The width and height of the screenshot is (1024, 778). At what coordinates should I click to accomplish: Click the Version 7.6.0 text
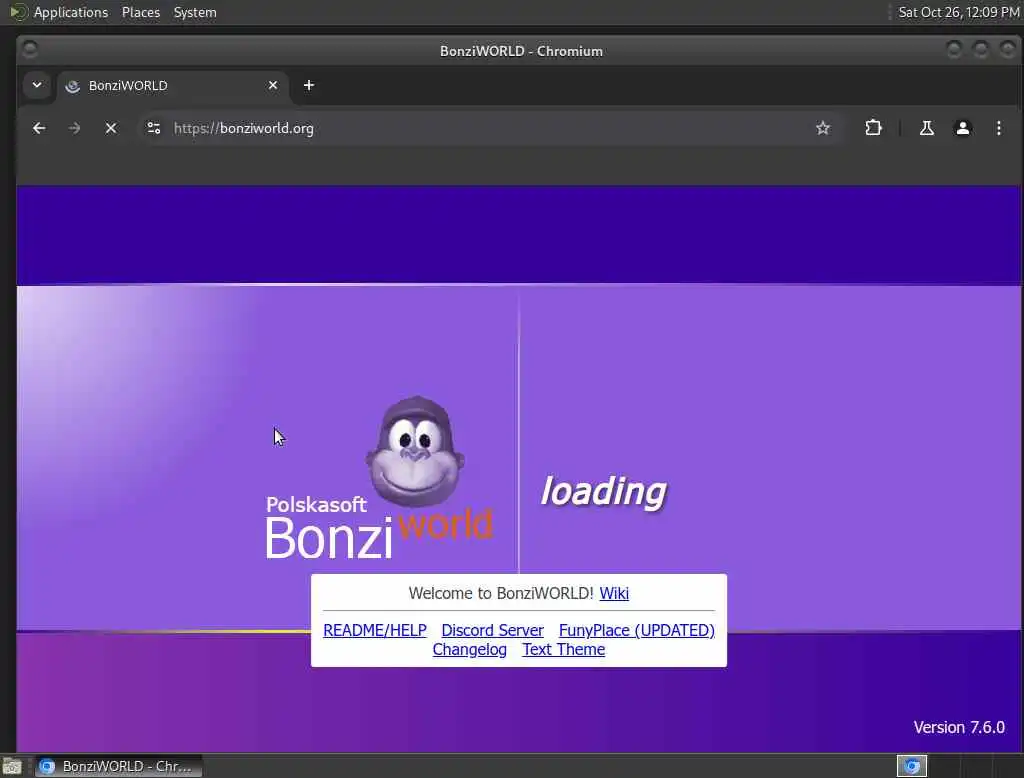coord(959,727)
